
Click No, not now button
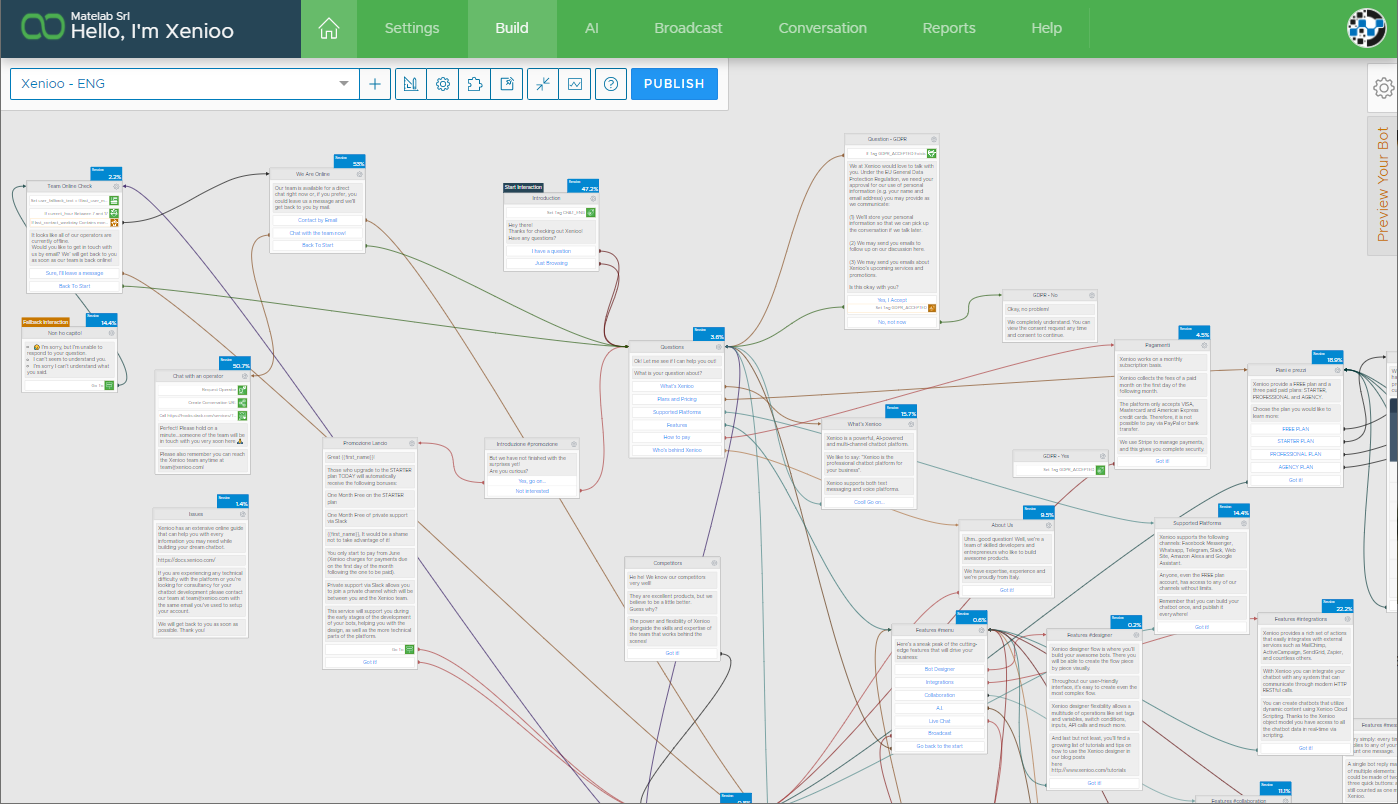coord(892,322)
